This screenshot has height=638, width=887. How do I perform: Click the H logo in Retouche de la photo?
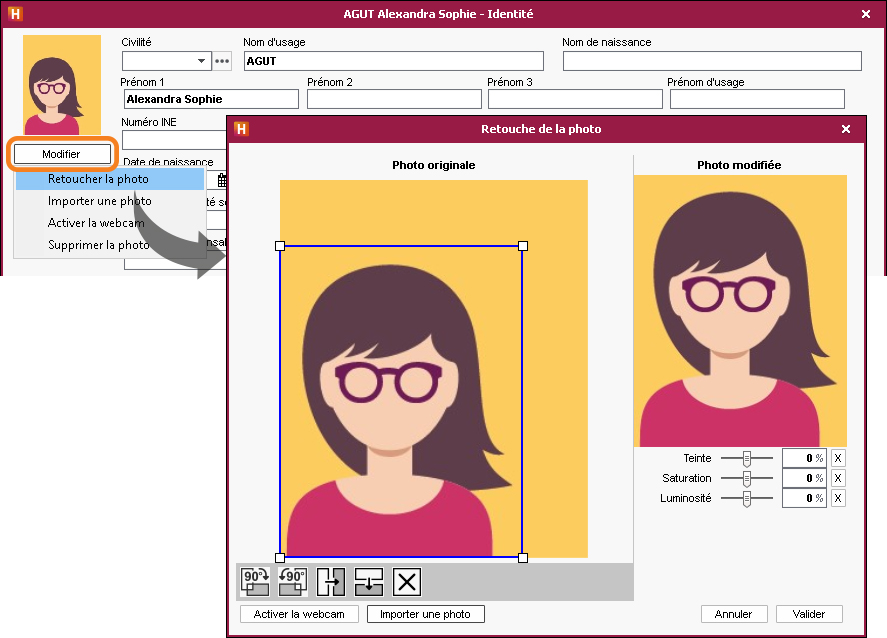tap(242, 129)
